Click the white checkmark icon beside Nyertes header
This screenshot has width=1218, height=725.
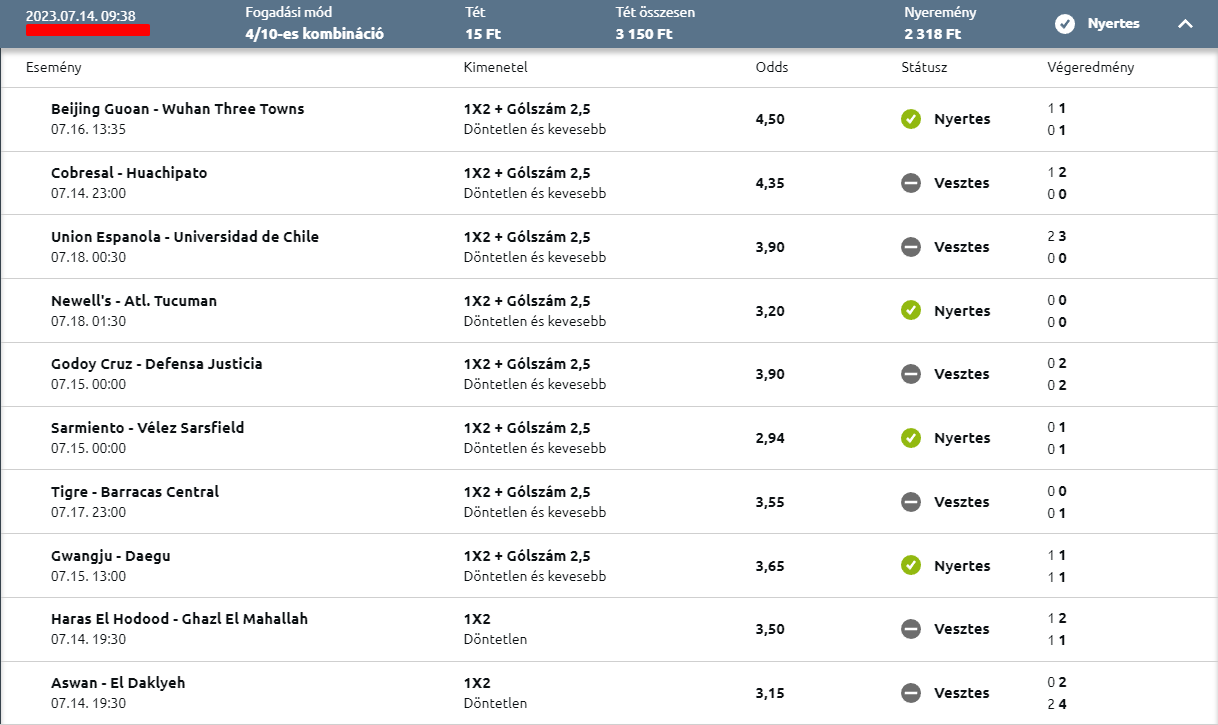[x=1065, y=24]
